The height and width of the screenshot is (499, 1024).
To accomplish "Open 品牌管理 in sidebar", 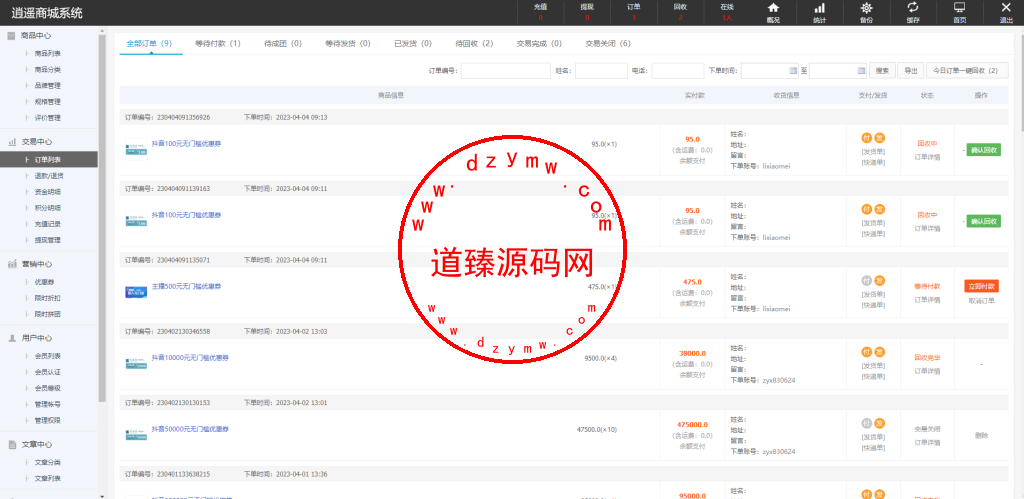I will pyautogui.click(x=50, y=86).
